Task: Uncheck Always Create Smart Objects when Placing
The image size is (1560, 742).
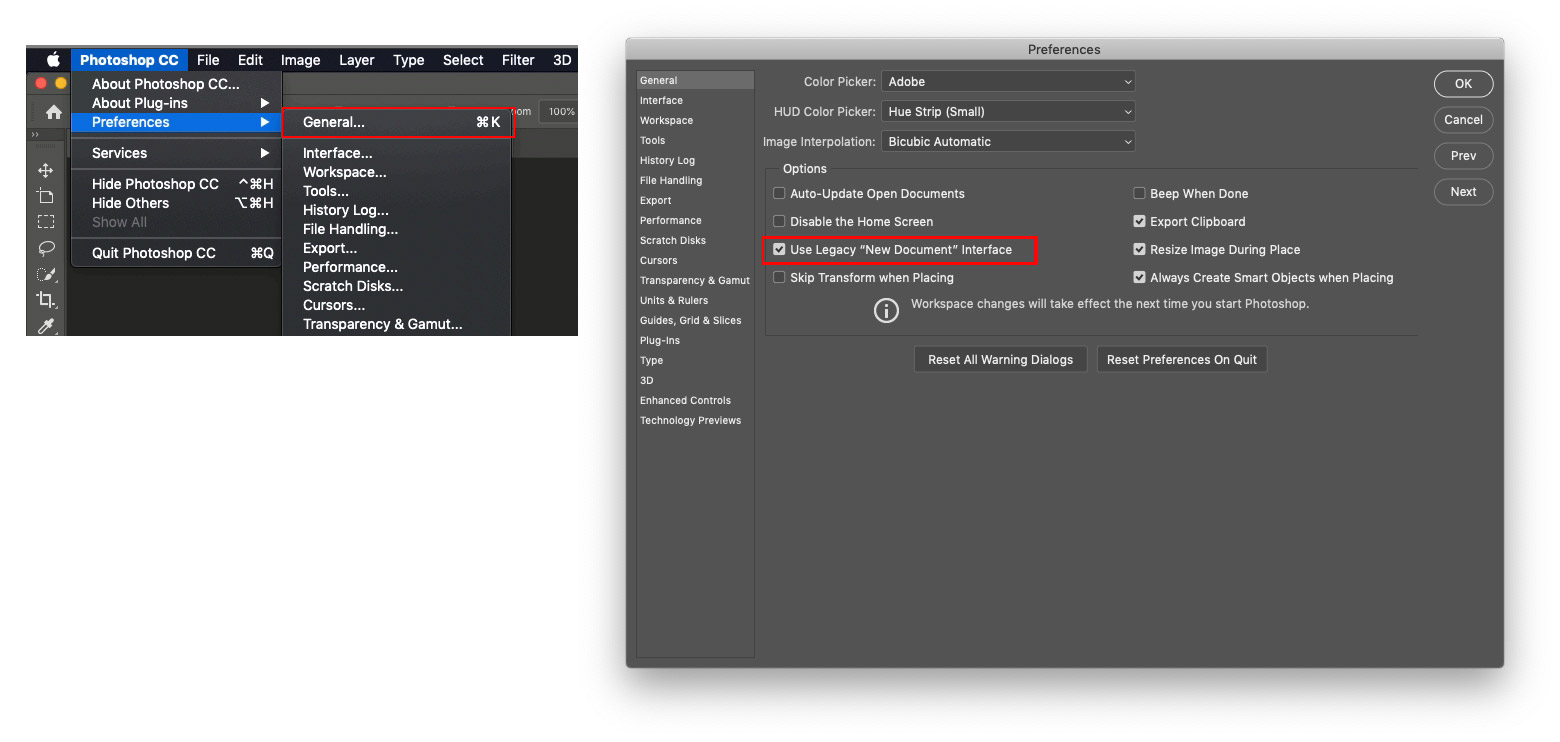Action: (1139, 277)
